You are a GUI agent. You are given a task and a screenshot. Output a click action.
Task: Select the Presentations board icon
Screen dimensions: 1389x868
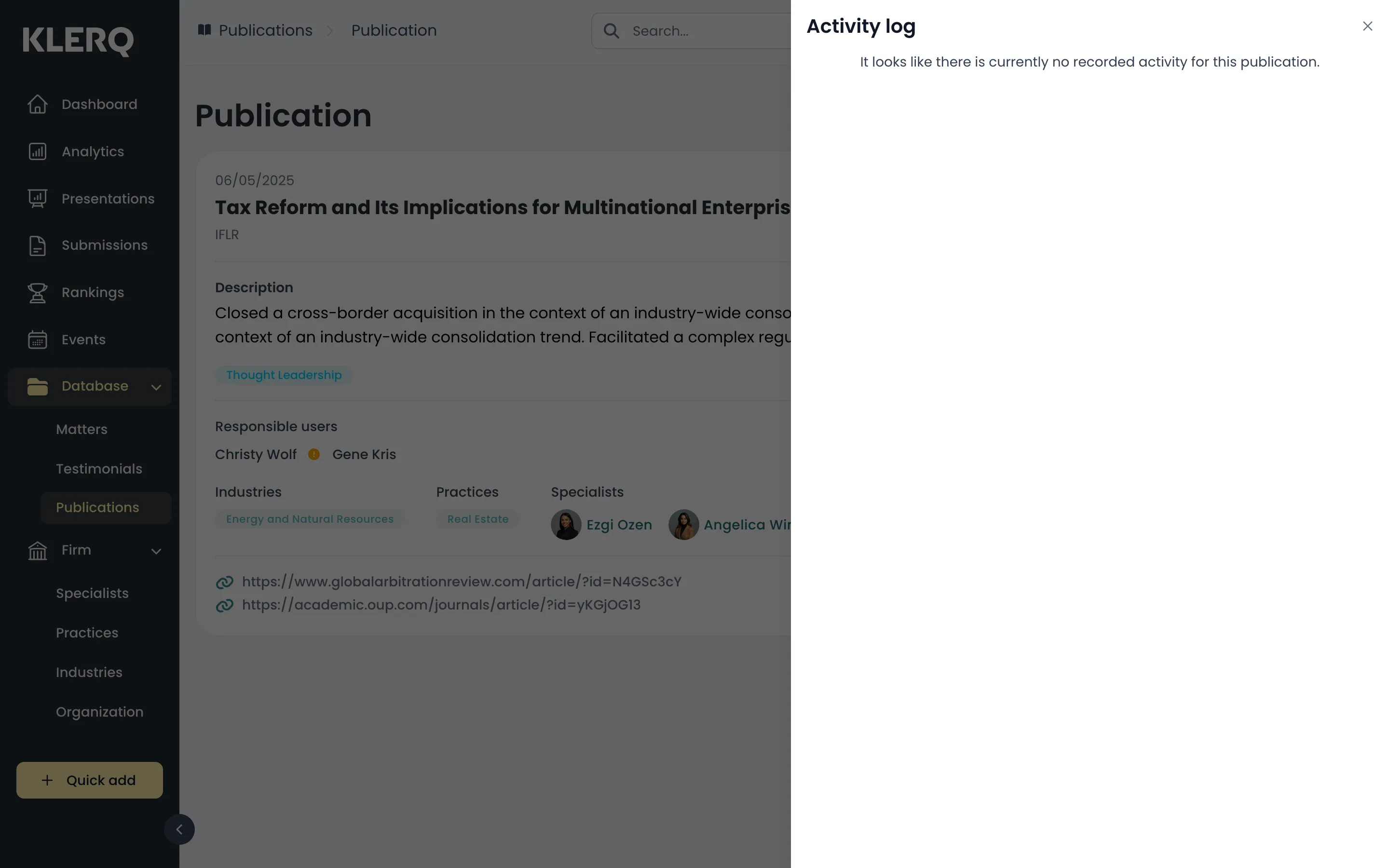37,199
